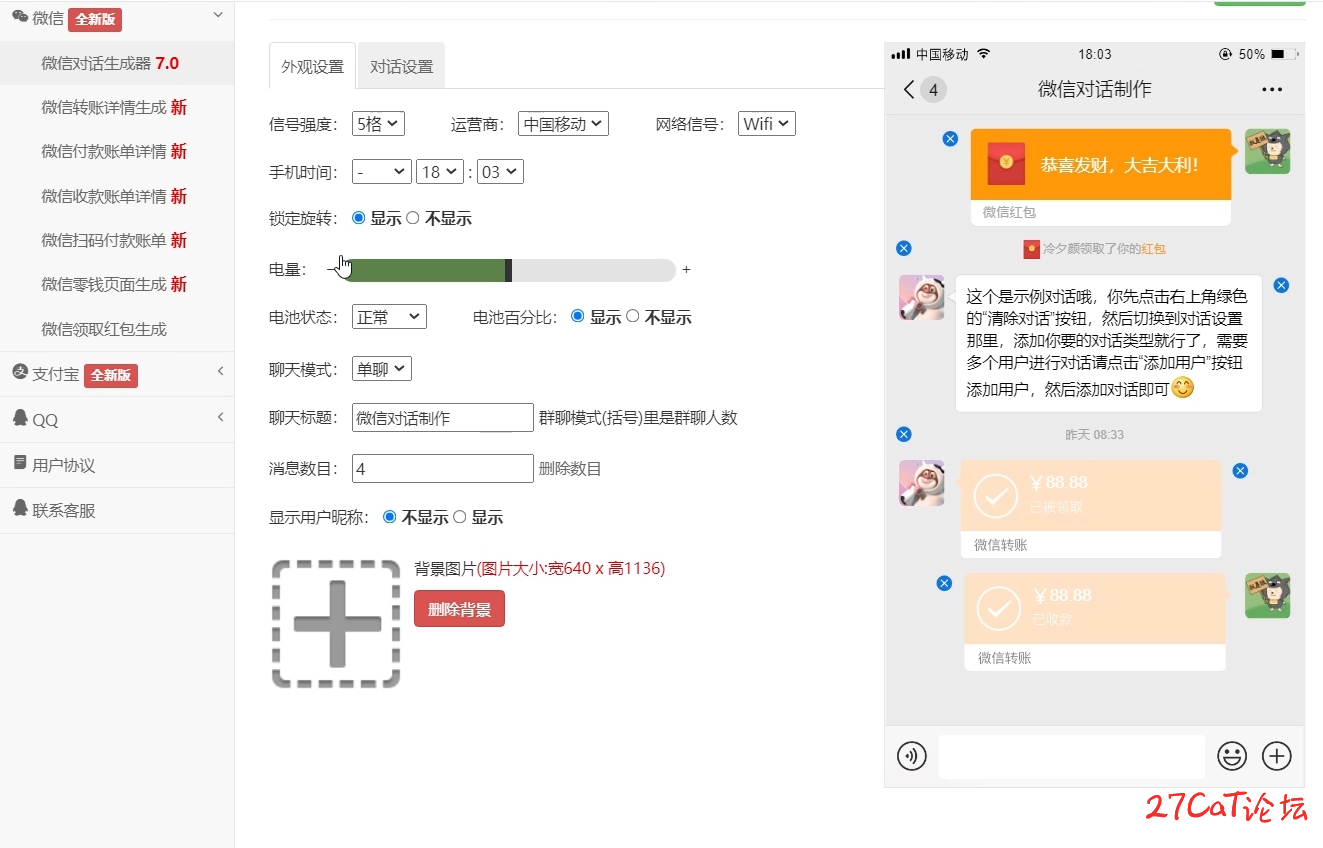Switch to the 对话设置 tab
The width and height of the screenshot is (1323, 848).
coord(401,67)
